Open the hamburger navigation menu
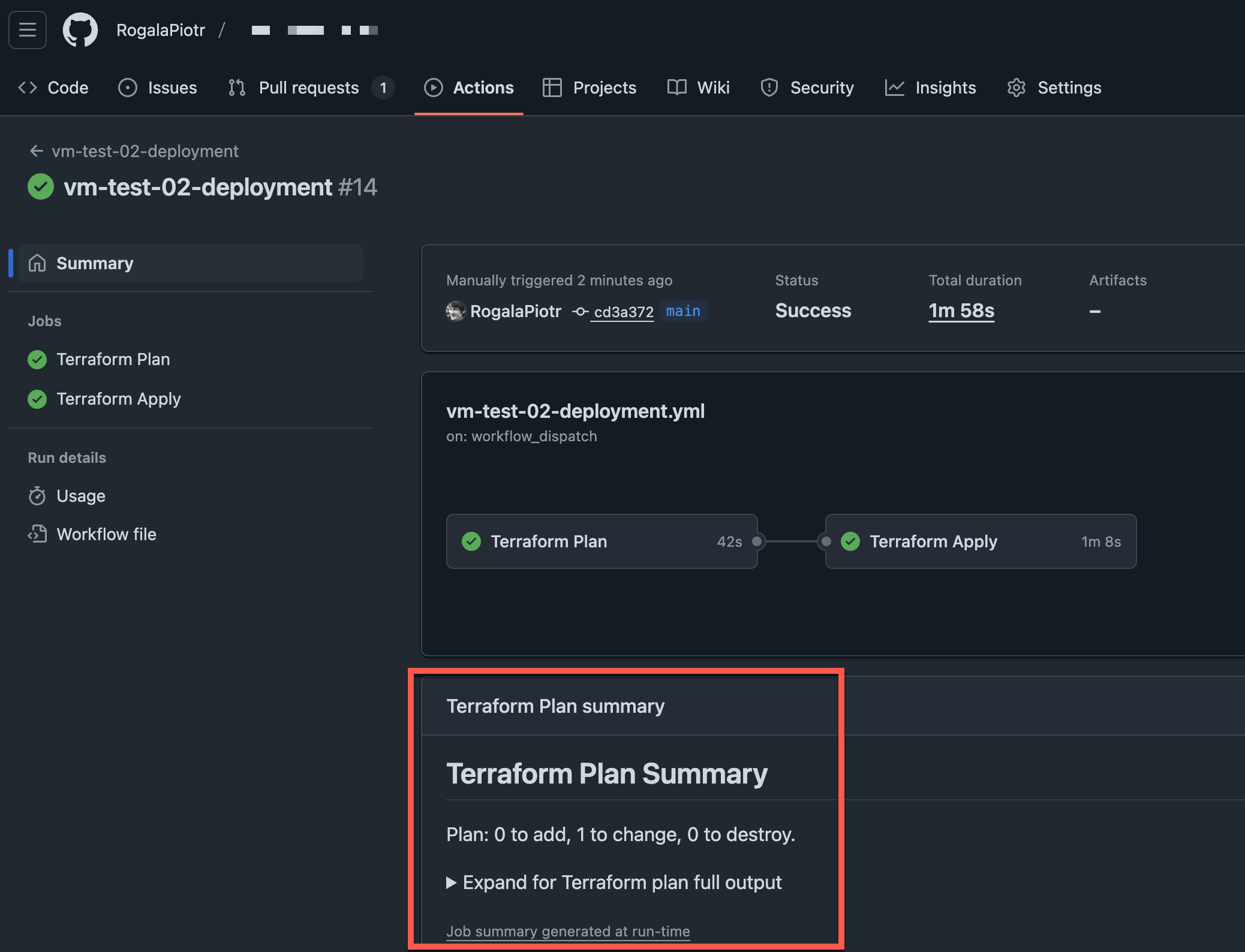The width and height of the screenshot is (1245, 952). pyautogui.click(x=28, y=30)
